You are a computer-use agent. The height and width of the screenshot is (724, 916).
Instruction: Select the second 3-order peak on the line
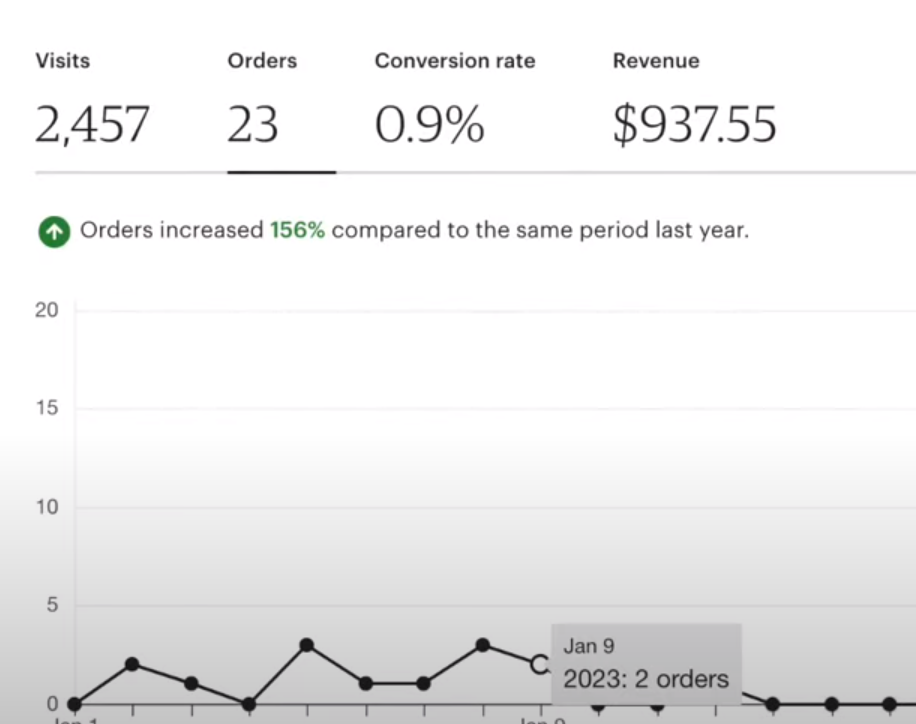click(x=483, y=645)
